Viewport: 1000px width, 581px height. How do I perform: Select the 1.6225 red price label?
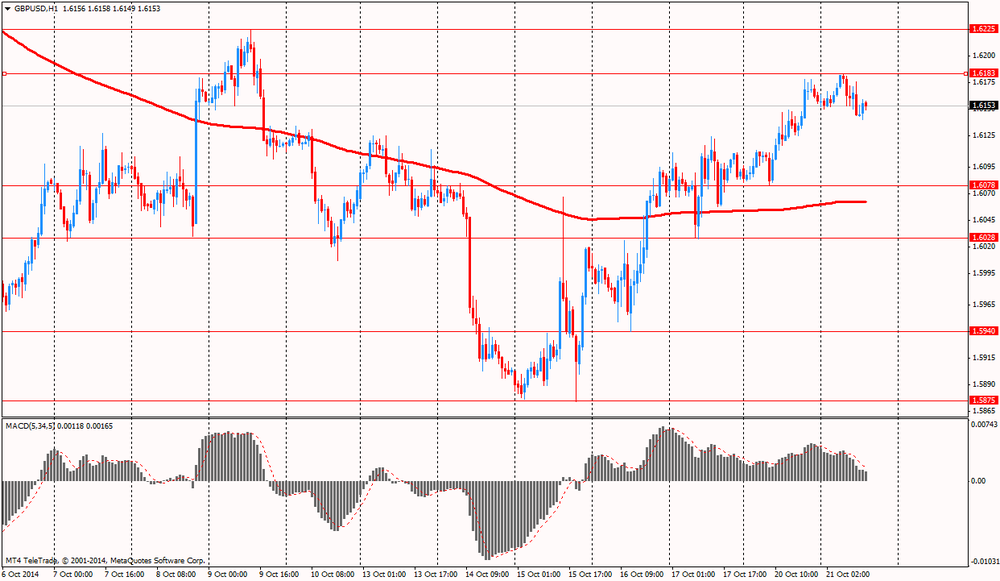point(982,30)
